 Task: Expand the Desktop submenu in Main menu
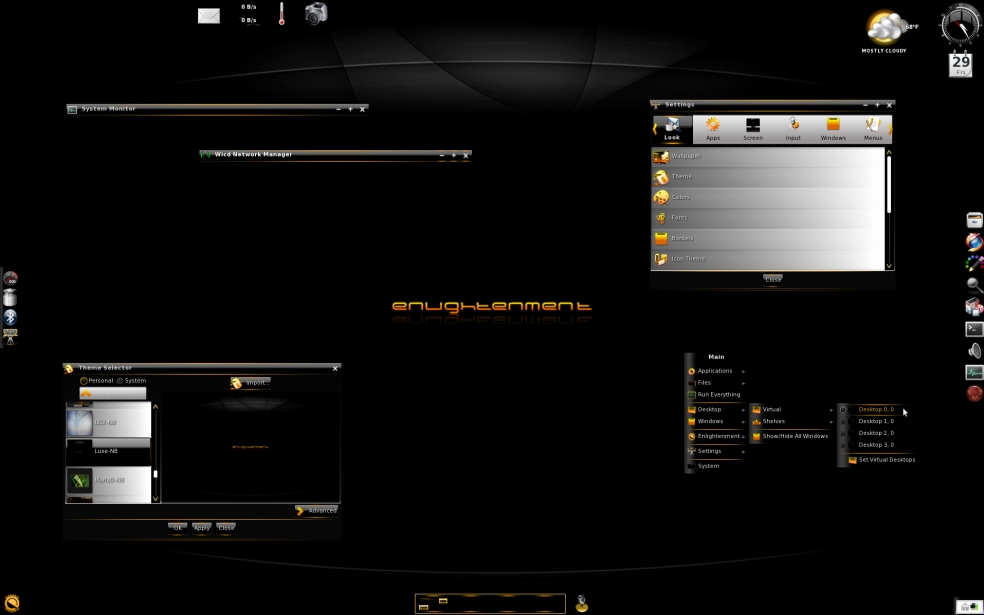(717, 409)
